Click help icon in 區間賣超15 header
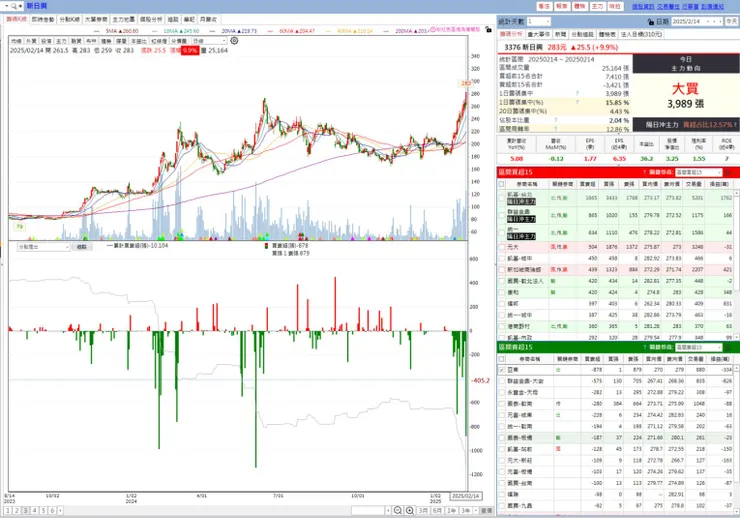Screen dimensions: 740x518 [644, 347]
